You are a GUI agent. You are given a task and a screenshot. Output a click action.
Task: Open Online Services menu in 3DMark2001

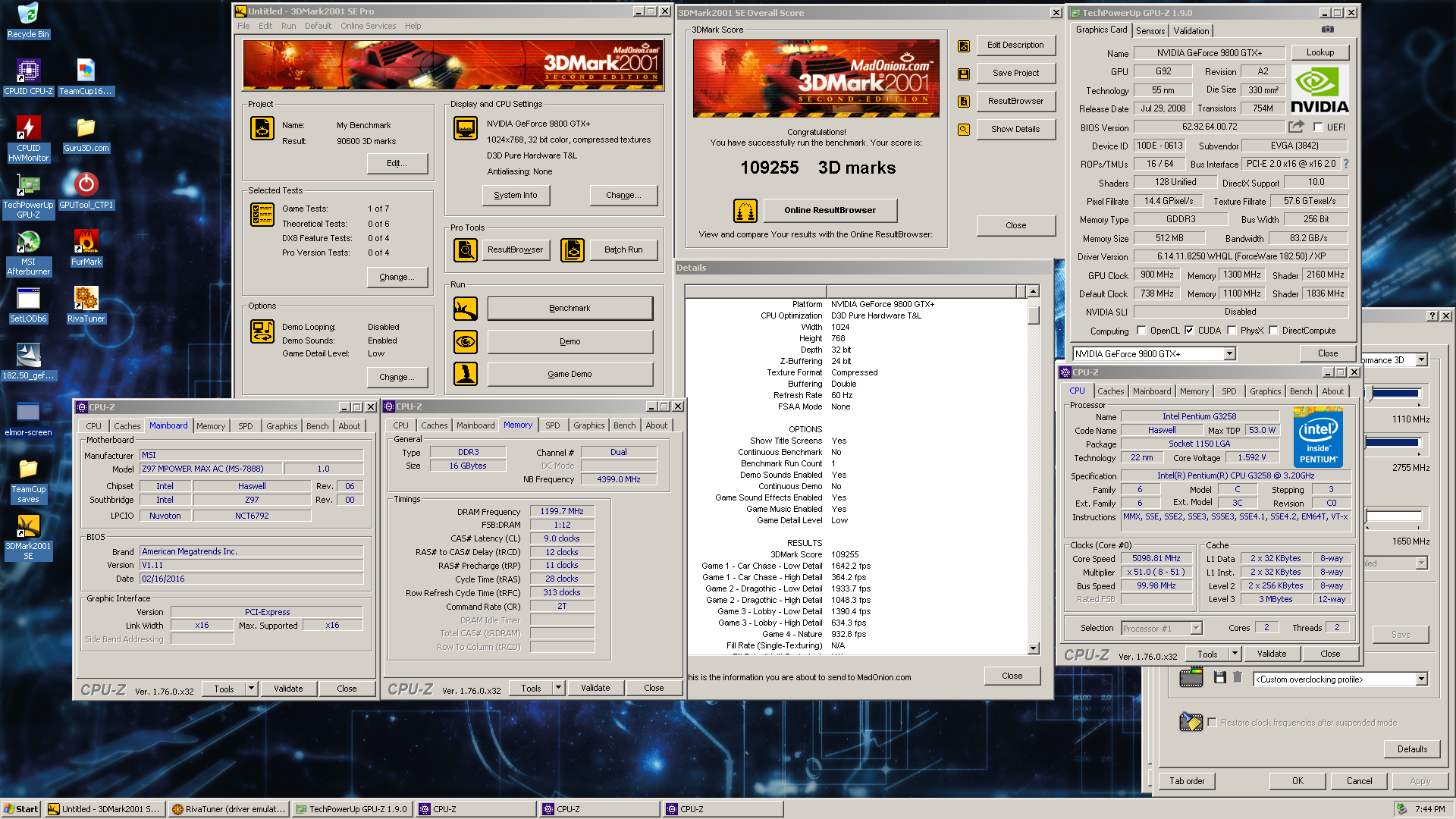[x=368, y=26]
